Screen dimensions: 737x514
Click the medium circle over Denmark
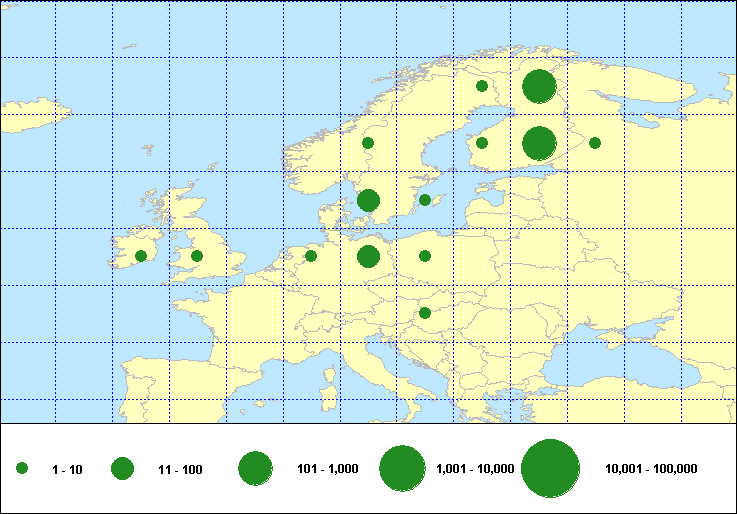tap(368, 200)
